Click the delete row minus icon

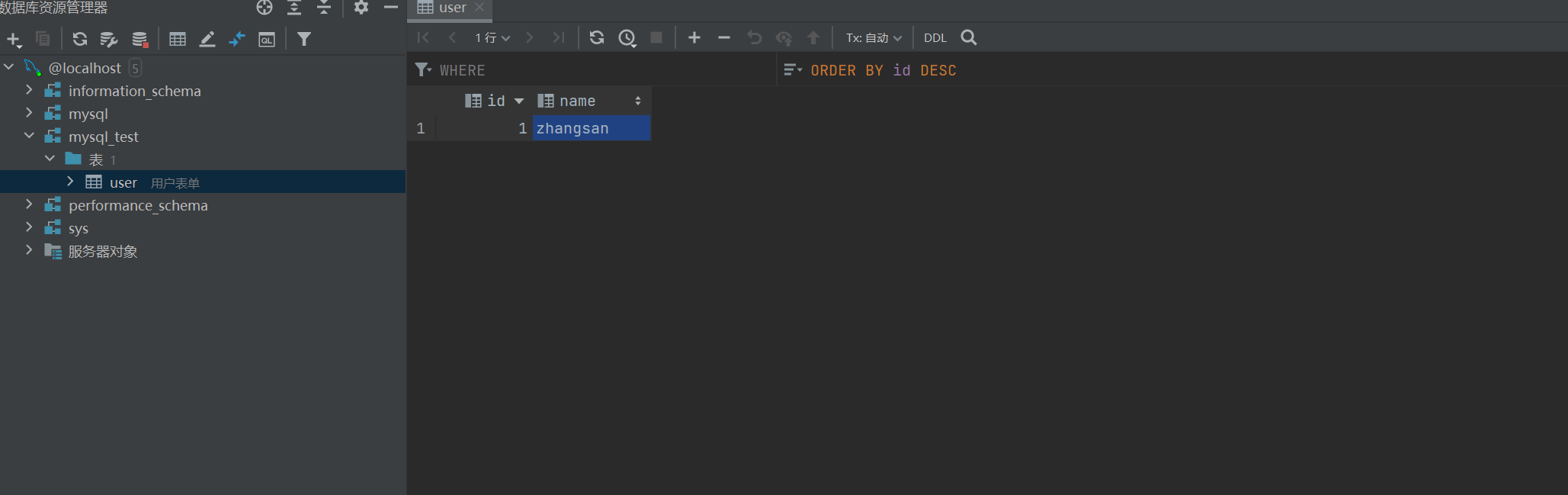[724, 37]
